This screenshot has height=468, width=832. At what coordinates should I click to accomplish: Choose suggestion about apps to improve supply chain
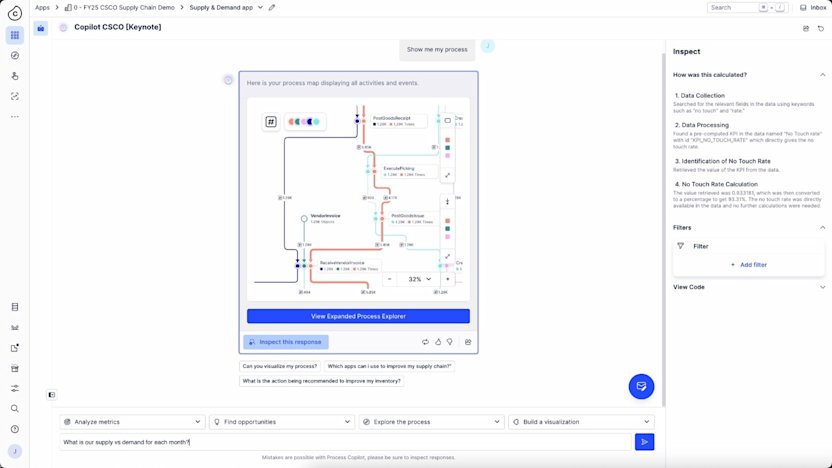coord(389,366)
